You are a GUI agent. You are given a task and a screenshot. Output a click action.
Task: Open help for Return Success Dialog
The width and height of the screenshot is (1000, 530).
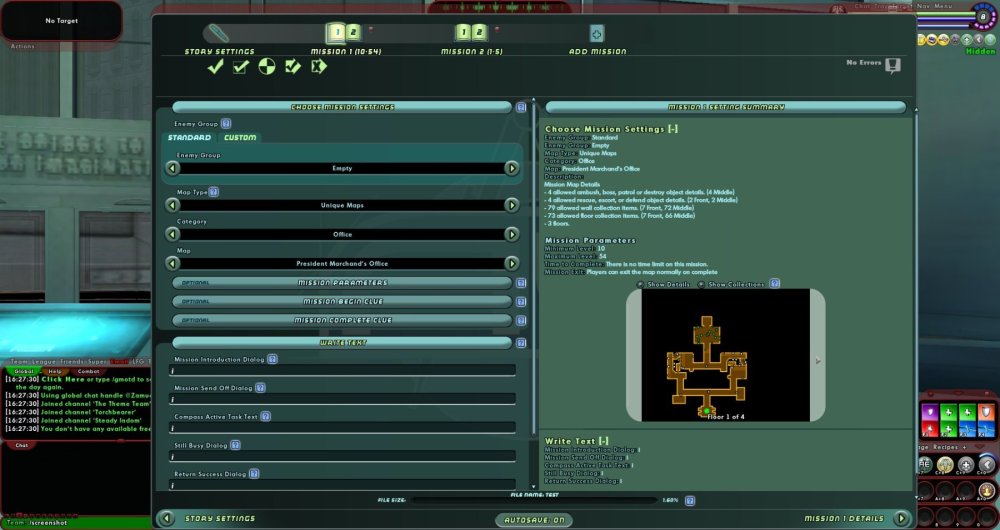254,474
